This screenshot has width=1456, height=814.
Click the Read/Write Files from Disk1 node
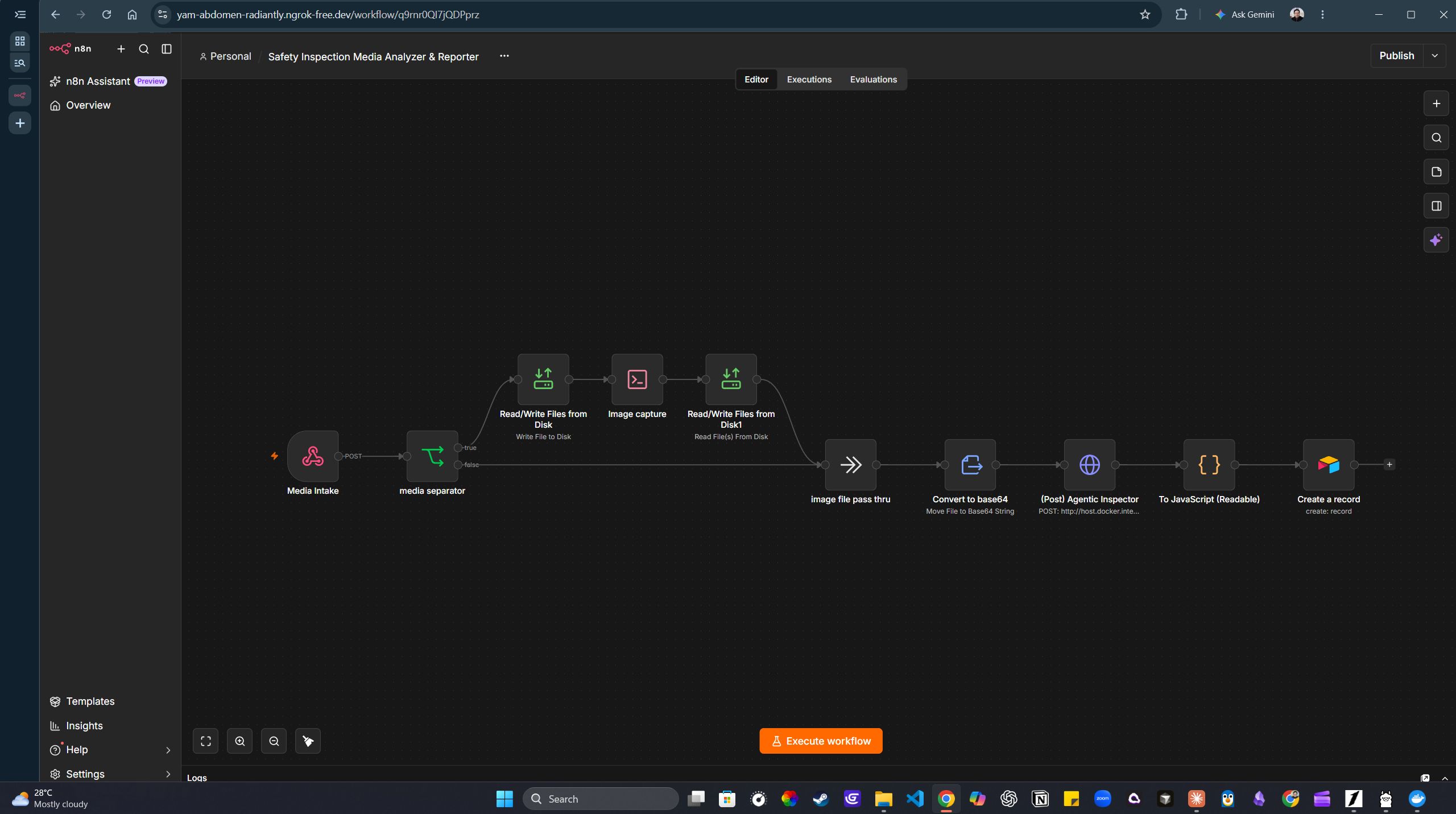731,379
